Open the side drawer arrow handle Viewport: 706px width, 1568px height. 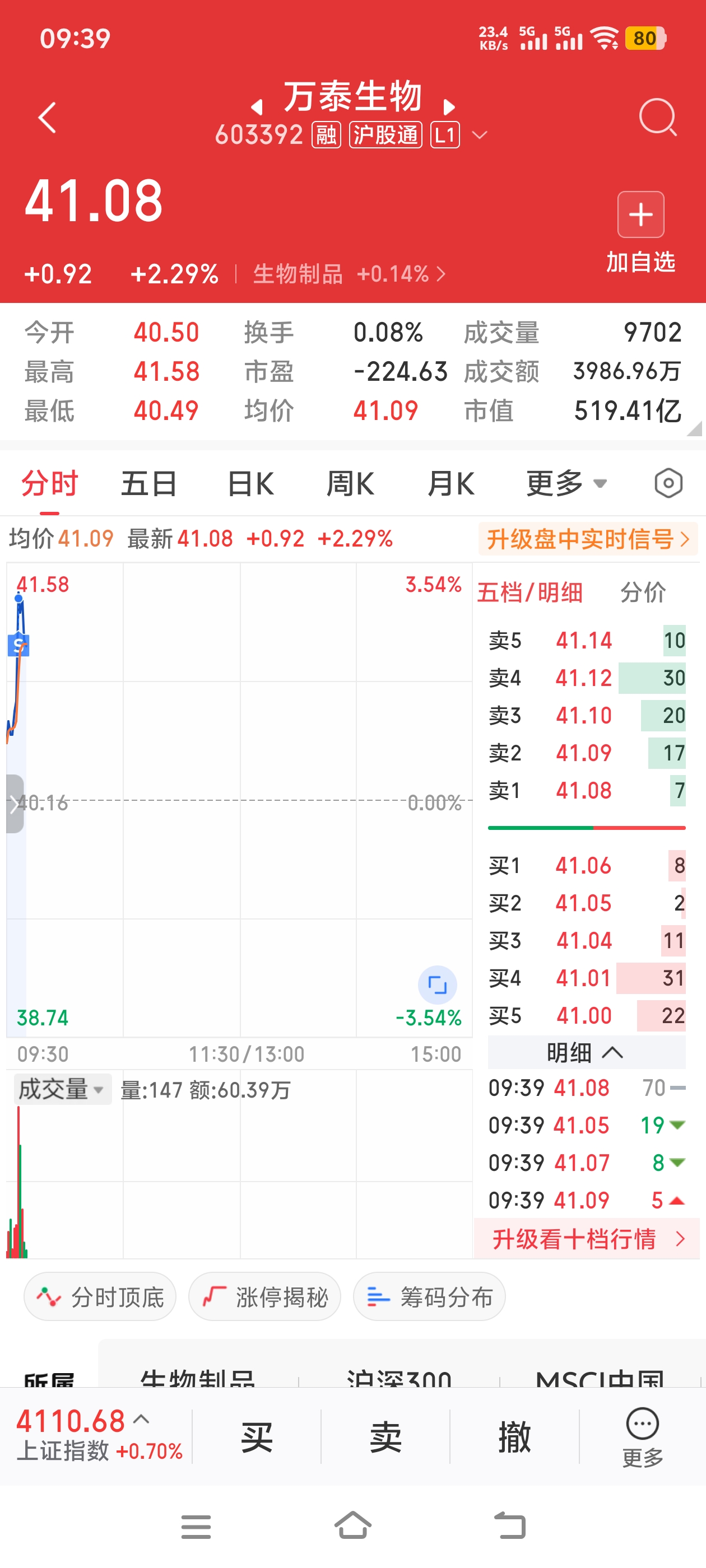pos(15,804)
